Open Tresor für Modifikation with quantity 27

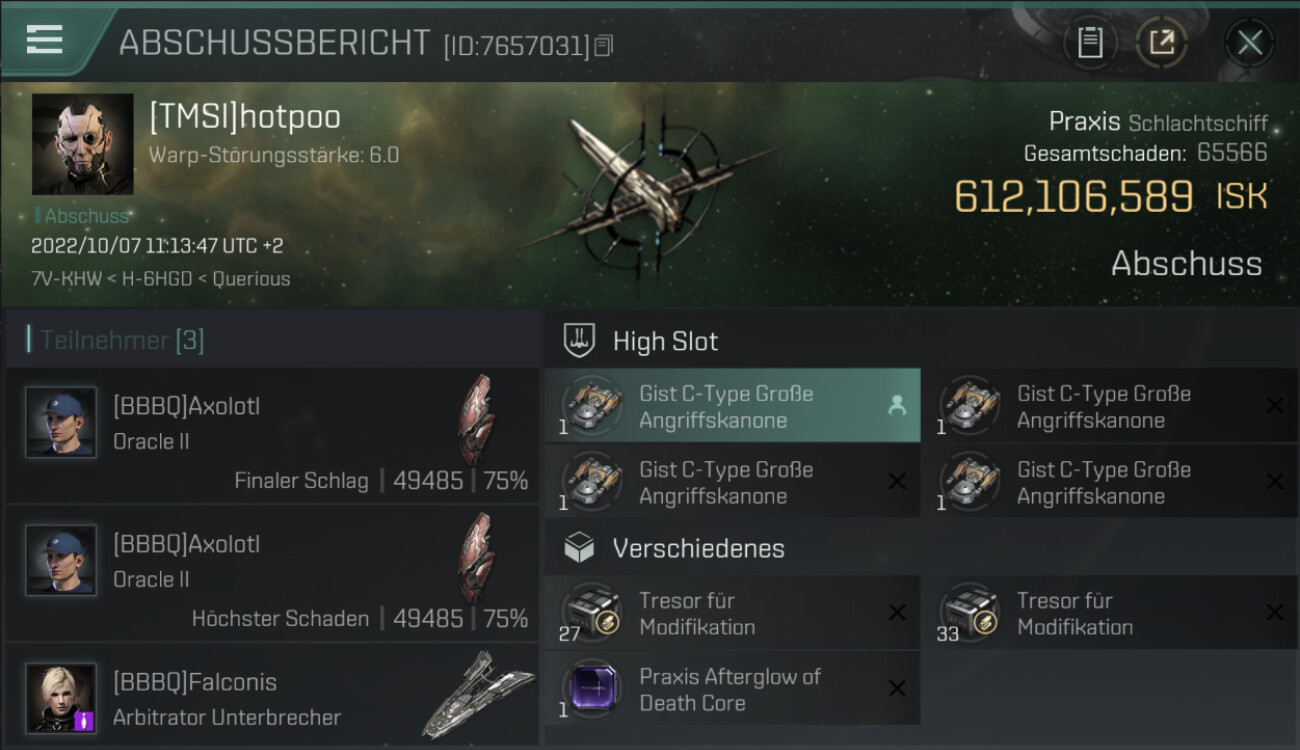(x=732, y=613)
